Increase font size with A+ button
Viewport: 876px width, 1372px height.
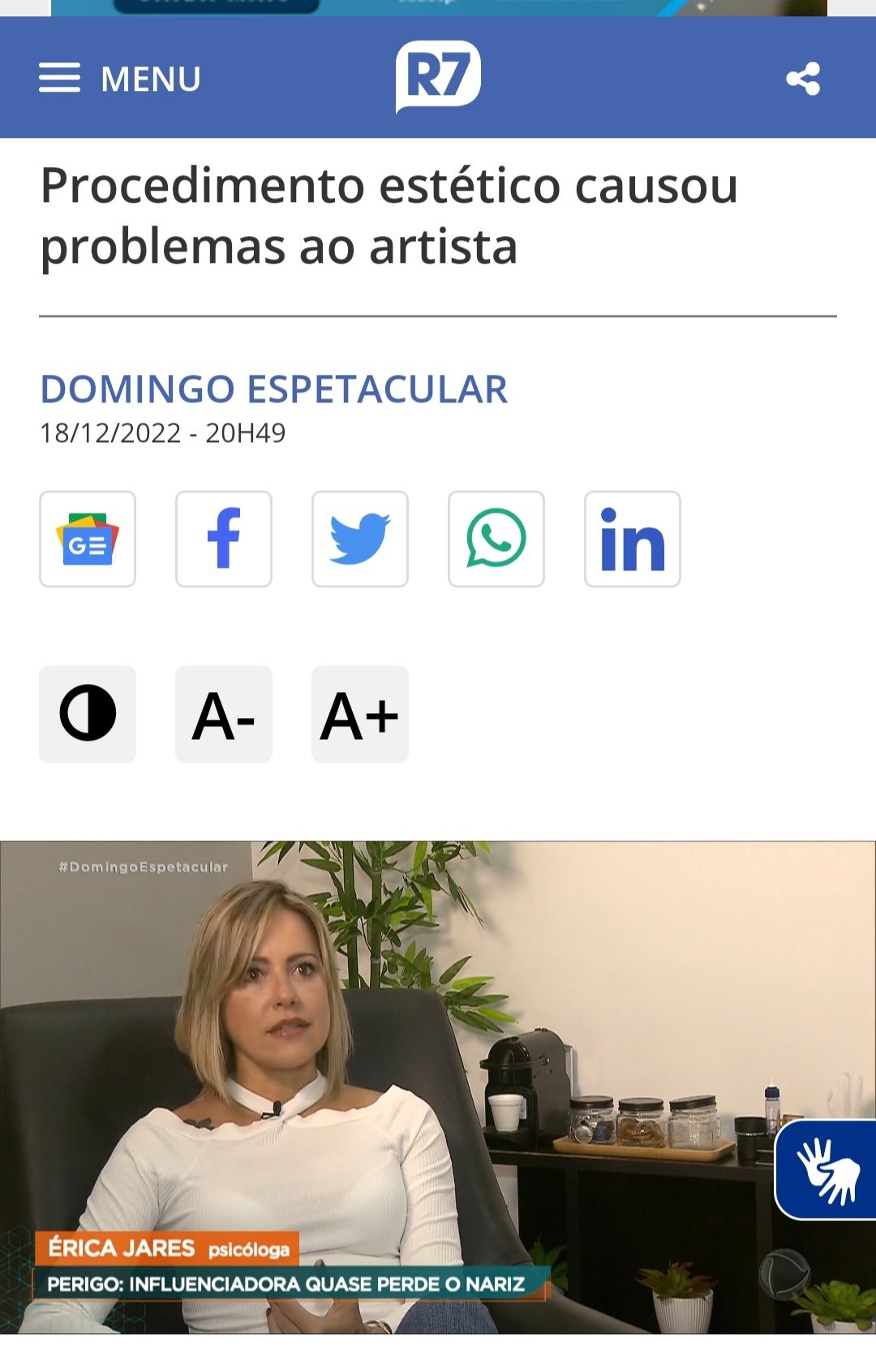click(x=360, y=714)
